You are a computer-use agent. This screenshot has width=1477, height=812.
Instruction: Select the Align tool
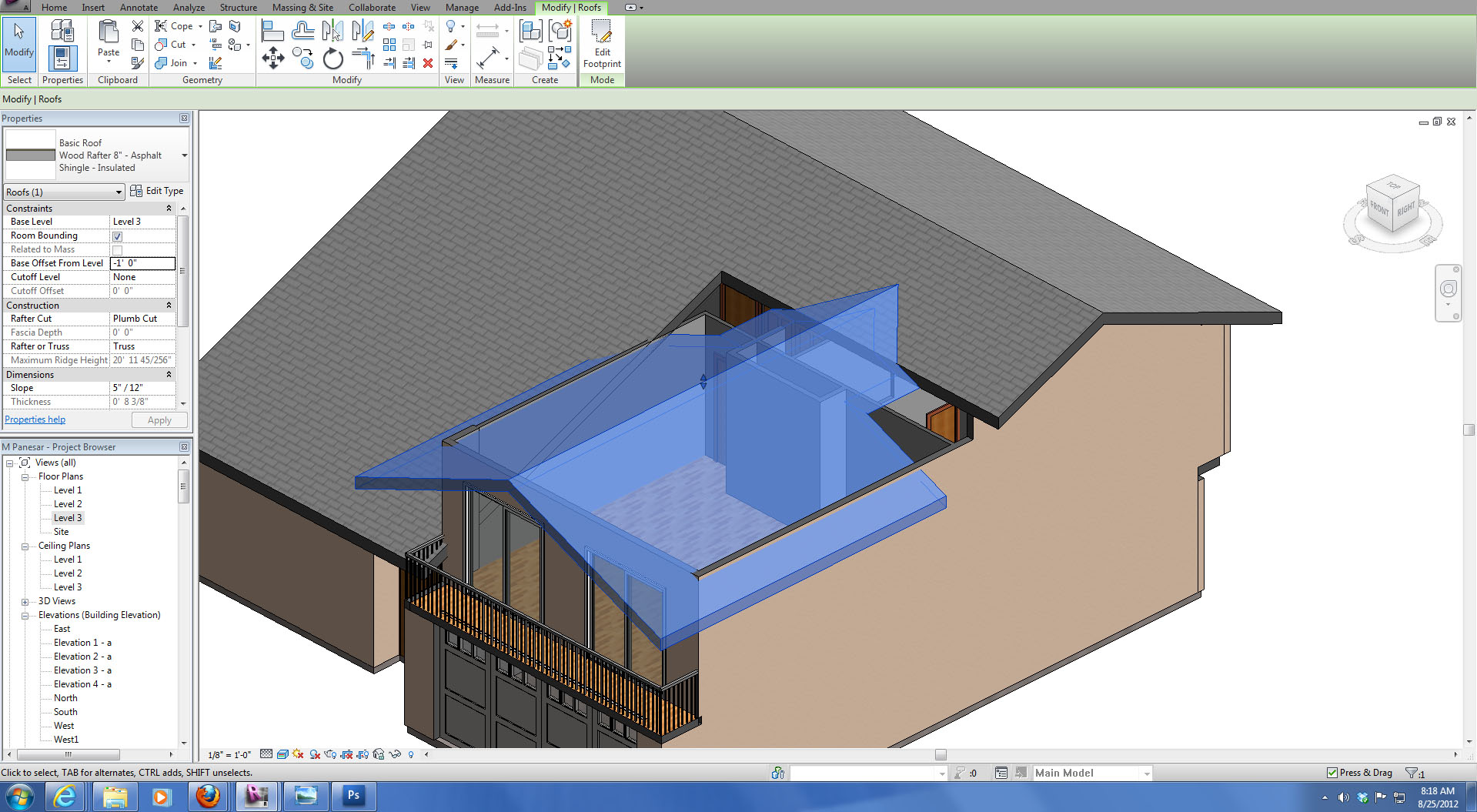click(272, 31)
